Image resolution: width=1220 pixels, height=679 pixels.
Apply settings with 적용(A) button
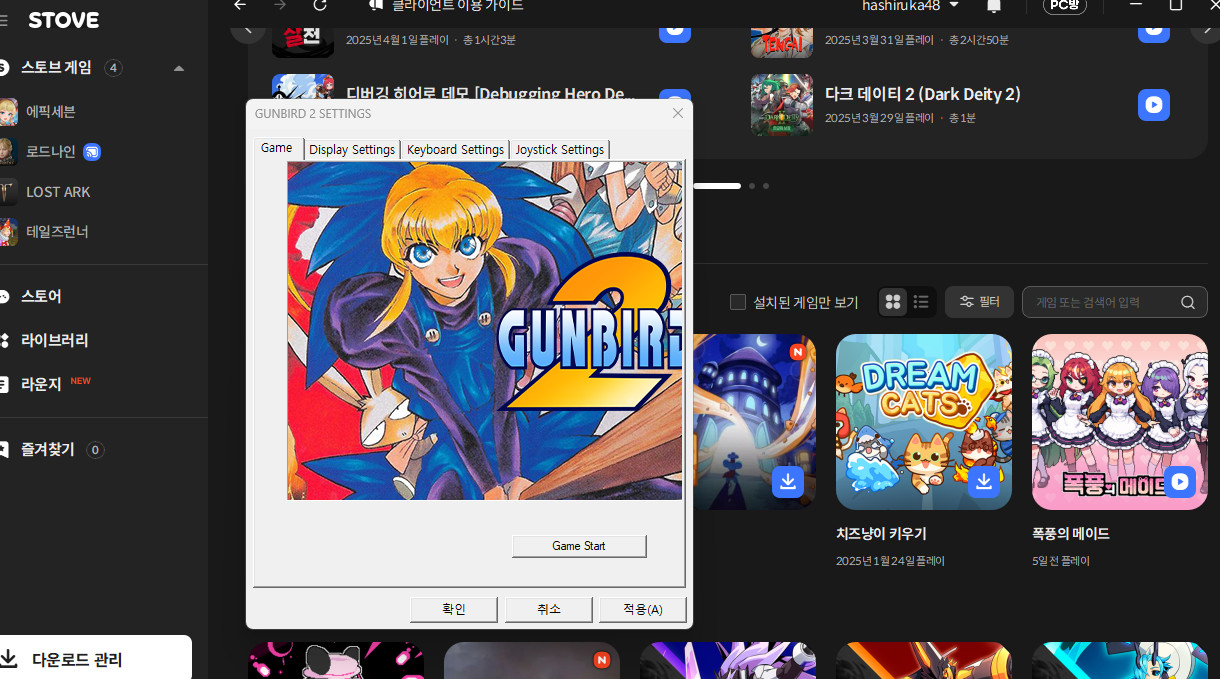(x=643, y=609)
